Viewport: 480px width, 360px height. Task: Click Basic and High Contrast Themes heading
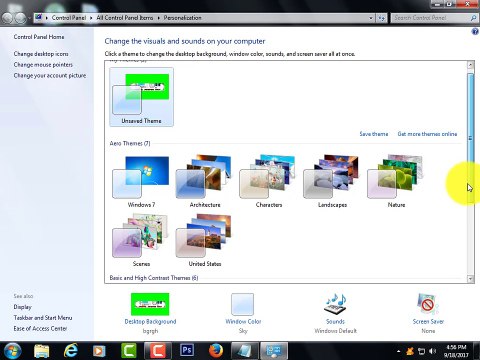point(154,278)
